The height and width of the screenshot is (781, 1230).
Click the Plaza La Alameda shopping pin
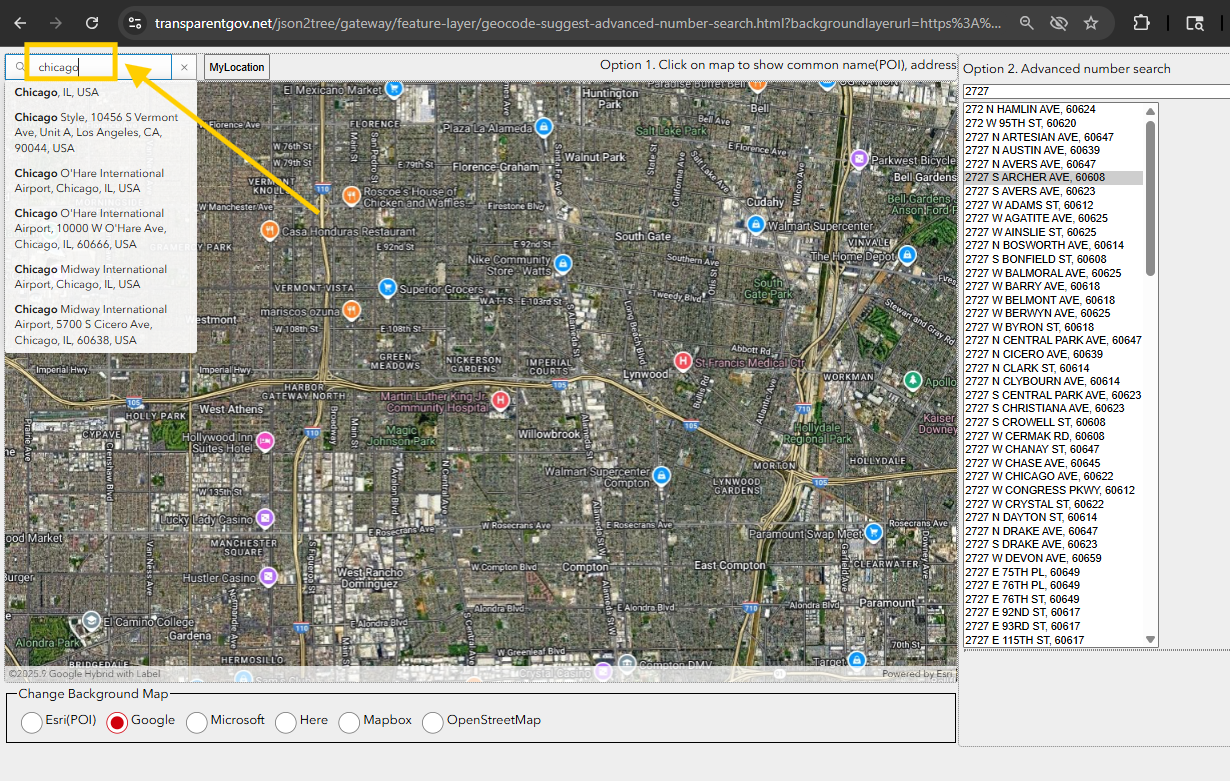click(x=543, y=127)
